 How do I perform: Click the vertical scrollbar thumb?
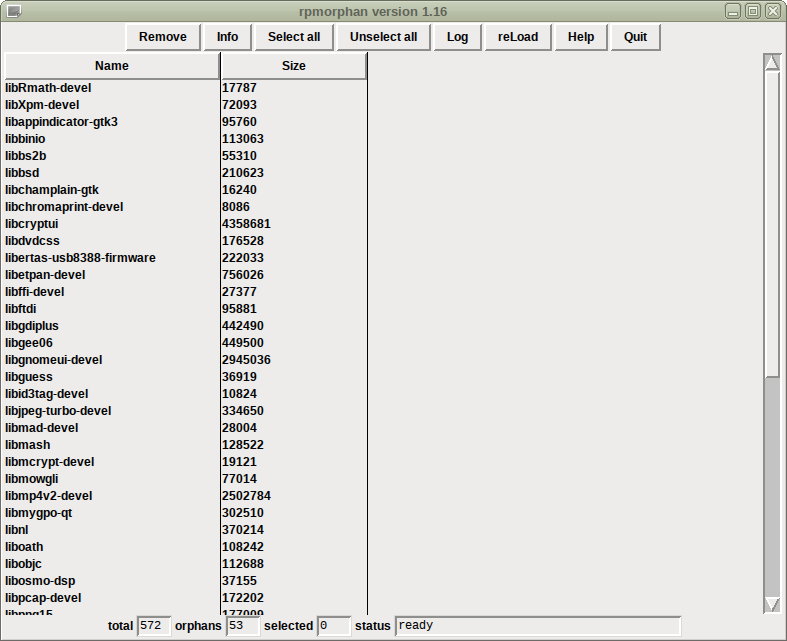[772, 224]
